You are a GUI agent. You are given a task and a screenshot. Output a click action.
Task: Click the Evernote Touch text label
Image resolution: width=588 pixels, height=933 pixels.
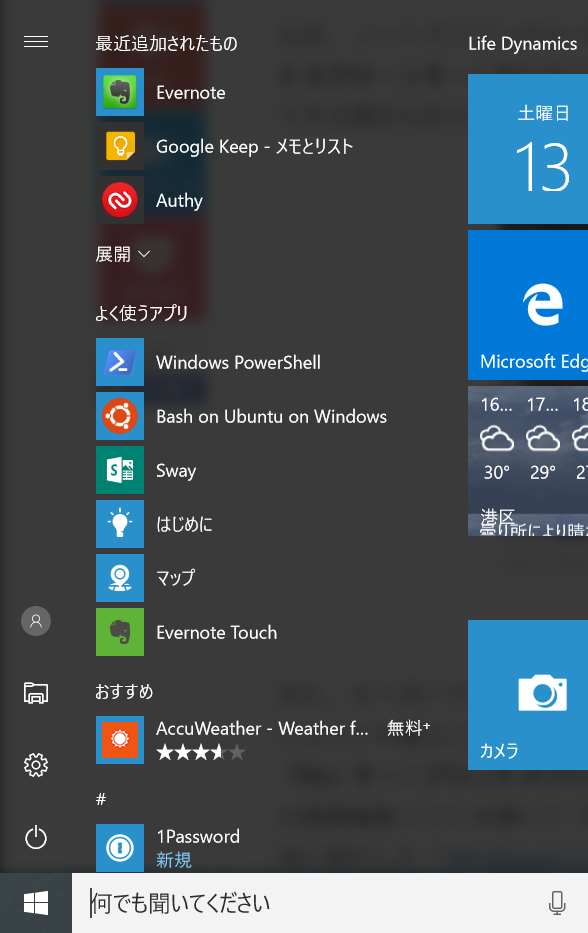click(x=217, y=633)
